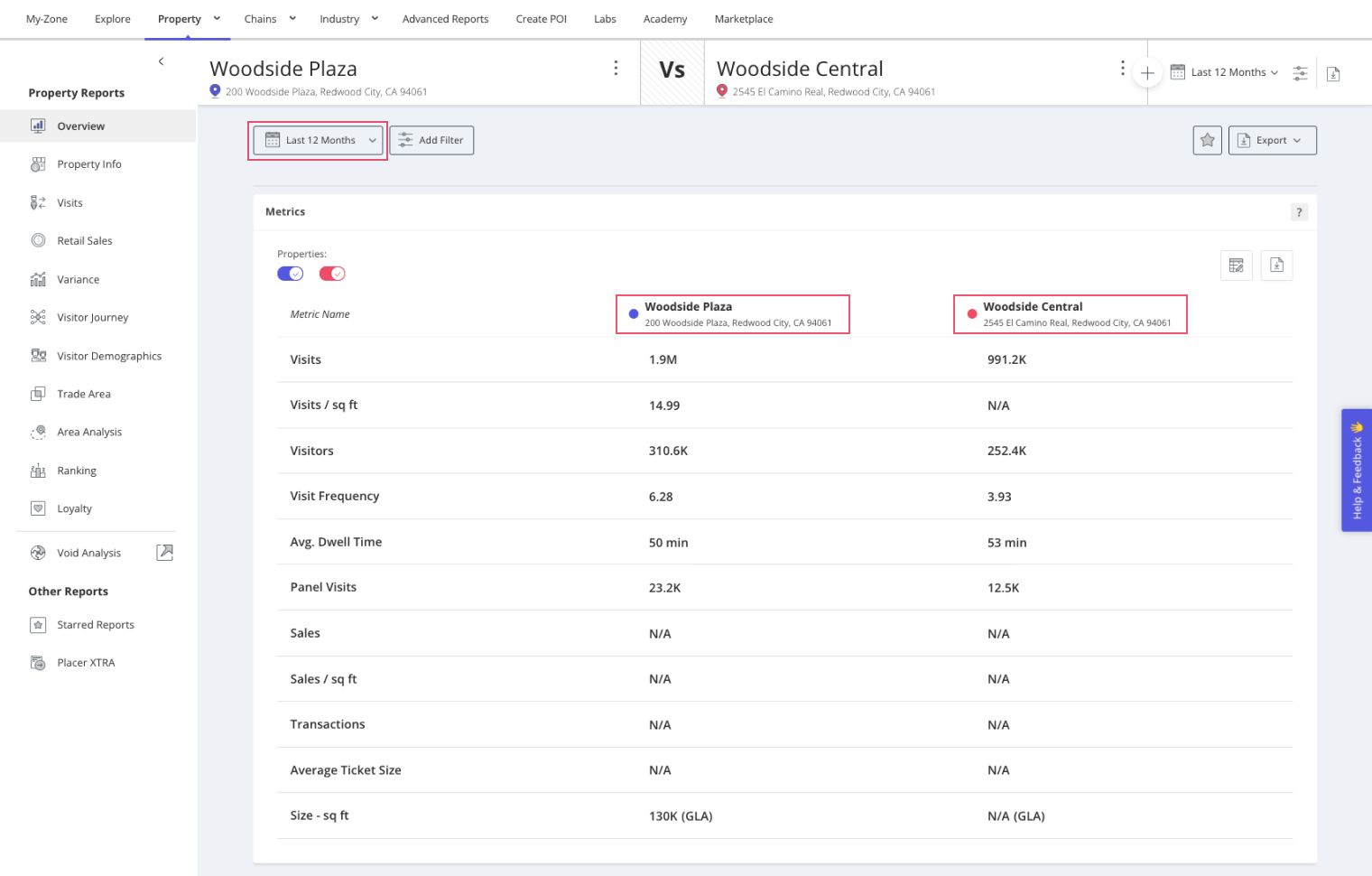Click Metrics table edit icon
This screenshot has width=1372, height=876.
click(1237, 266)
